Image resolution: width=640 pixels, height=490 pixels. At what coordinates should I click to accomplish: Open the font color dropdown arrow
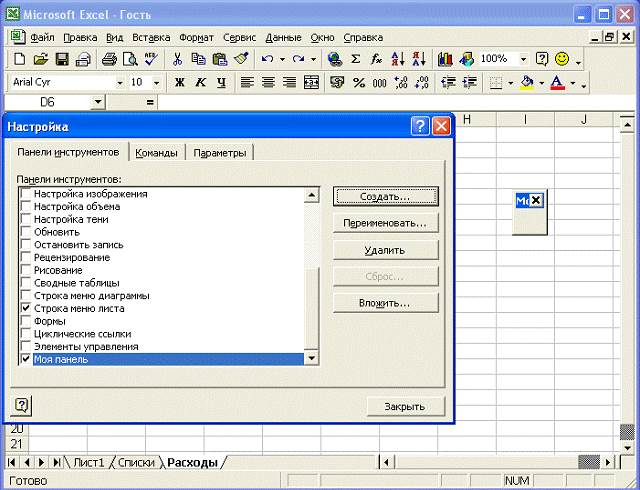(x=573, y=83)
